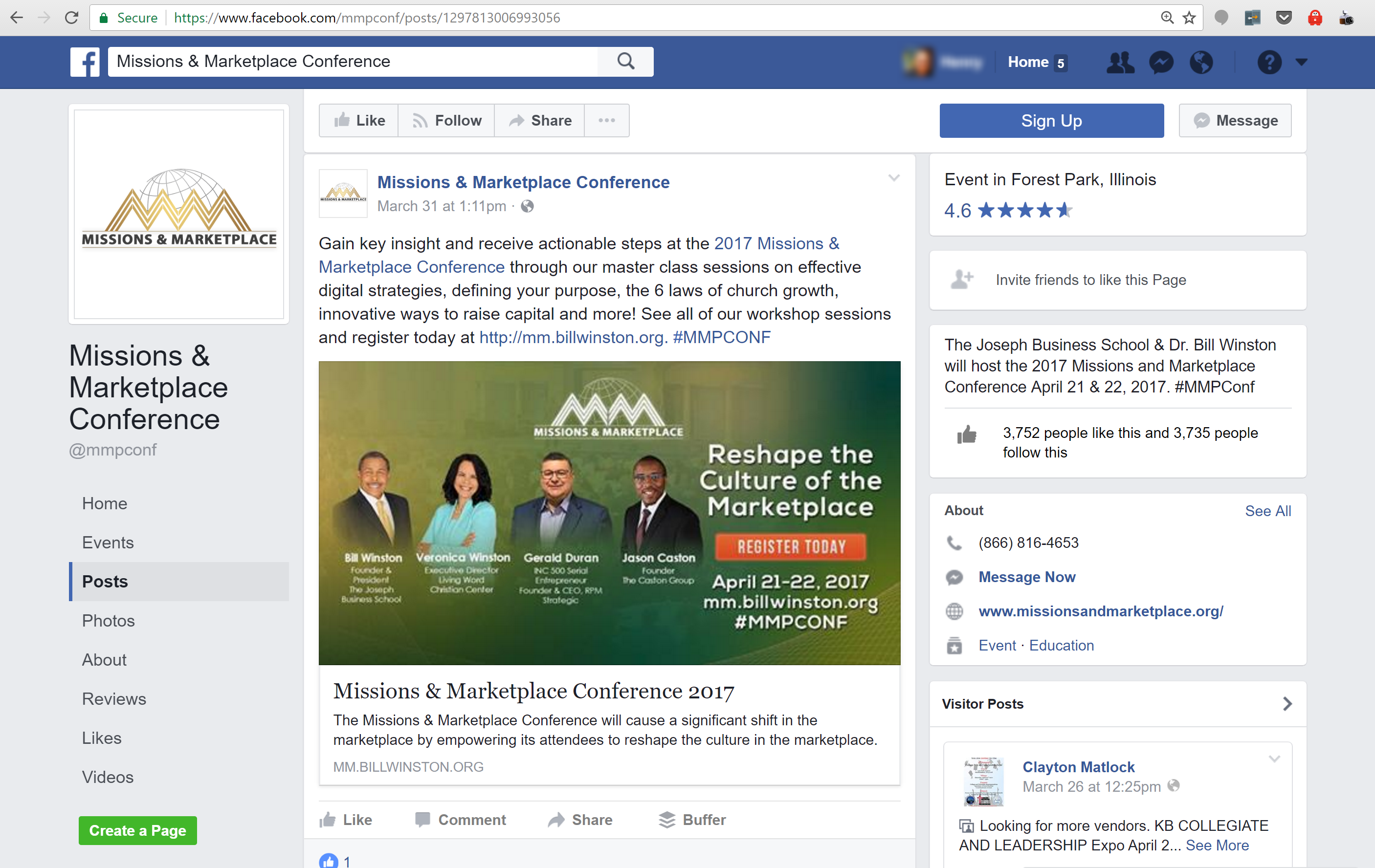Click the 4.6 star rating
Screen dimensions: 1375x868
tap(1008, 211)
